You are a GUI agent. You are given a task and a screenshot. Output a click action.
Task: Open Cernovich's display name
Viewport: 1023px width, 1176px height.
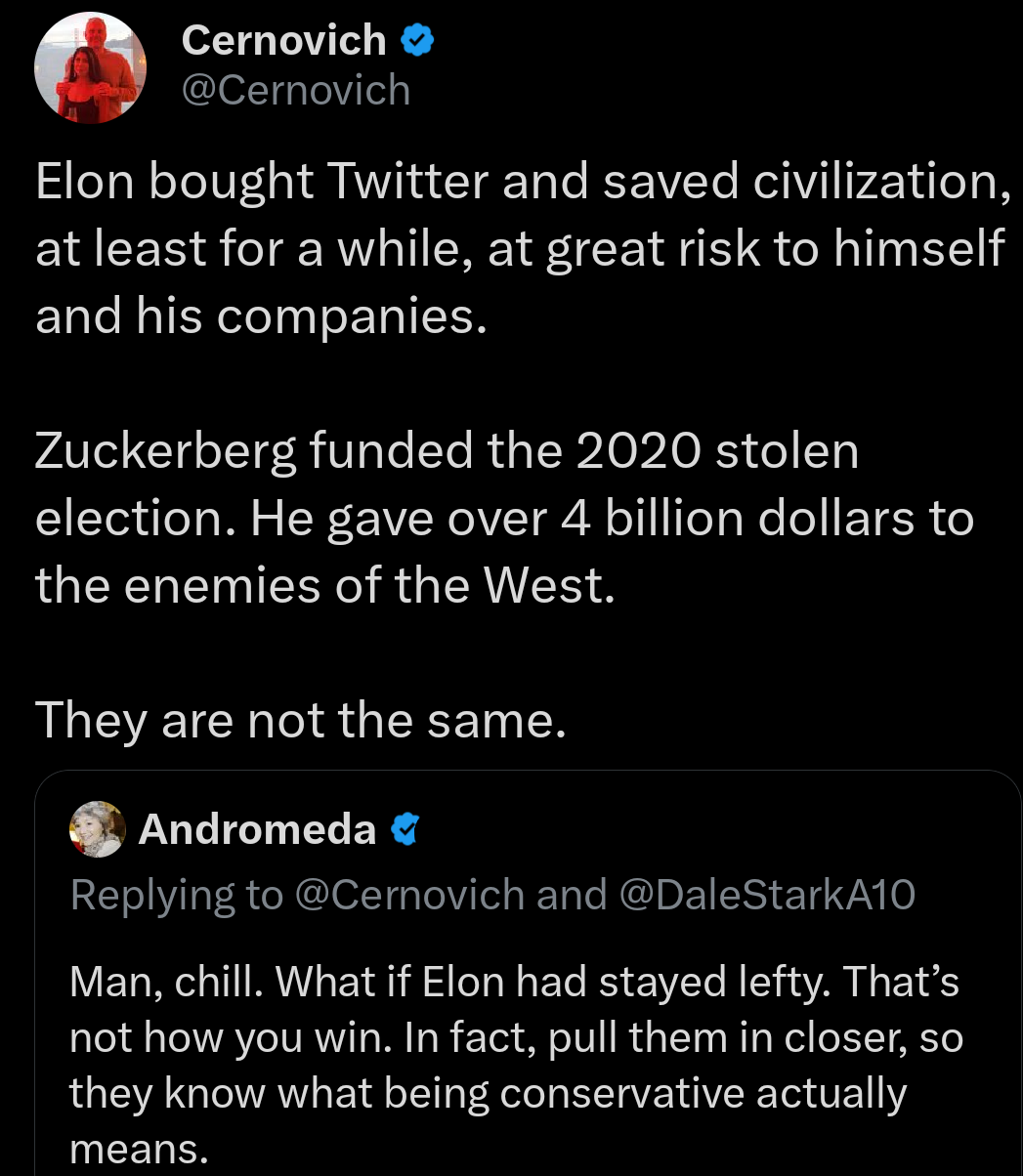pyautogui.click(x=283, y=39)
